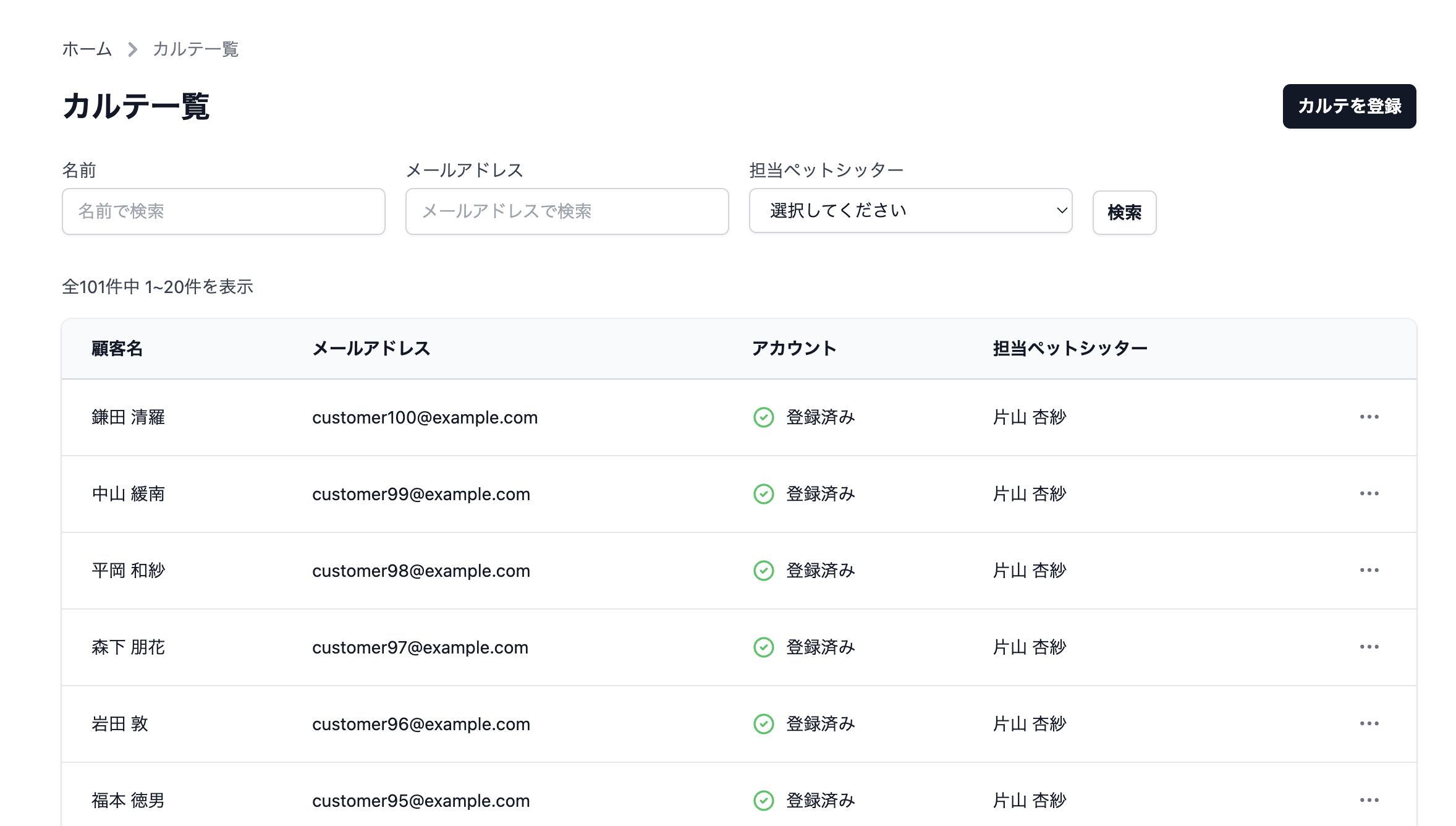Expand the pet sitter filter options list
Viewport: 1456px width, 826px height.
click(910, 211)
